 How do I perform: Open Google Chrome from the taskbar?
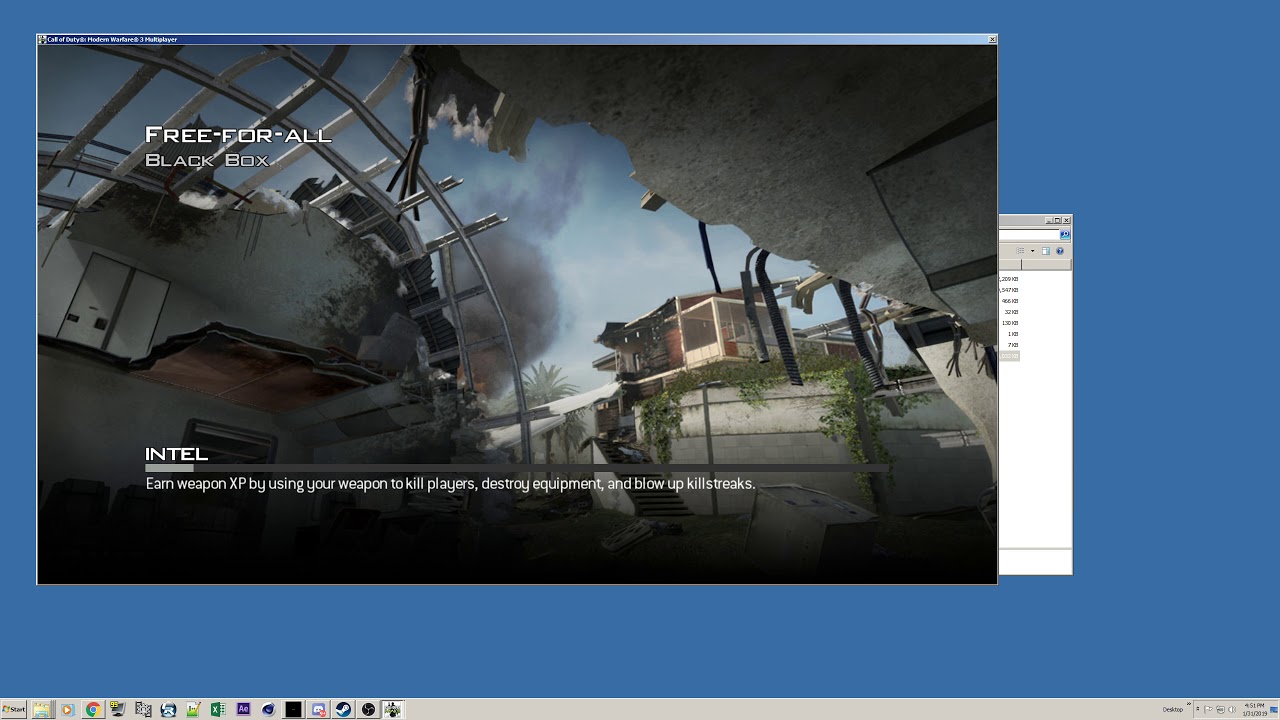click(x=93, y=709)
